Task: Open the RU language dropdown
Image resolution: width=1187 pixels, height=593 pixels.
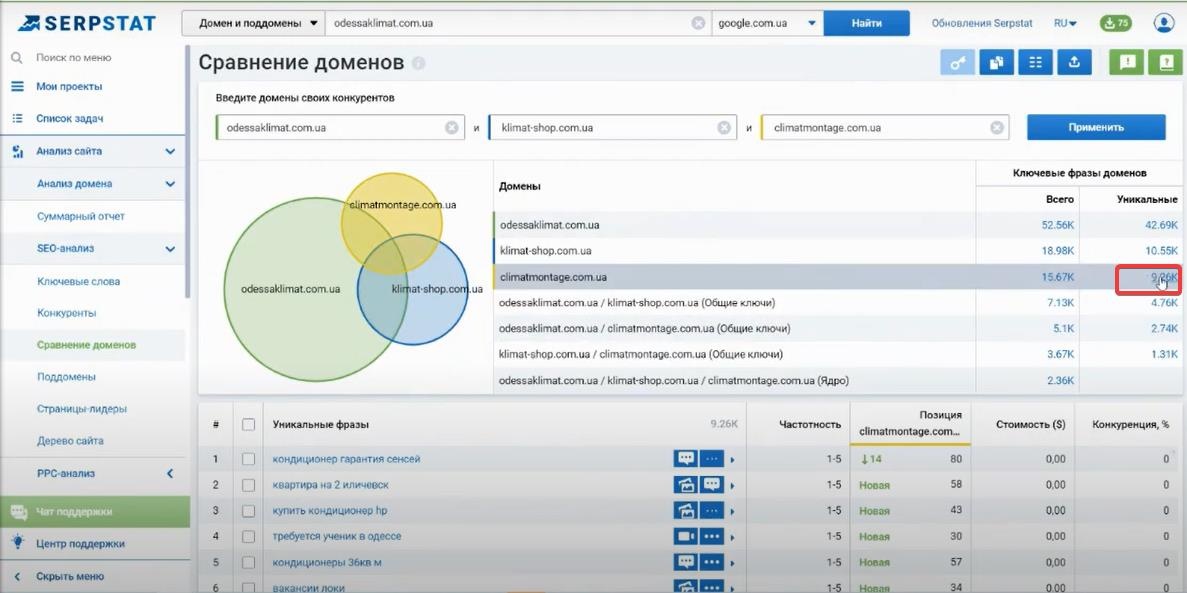Action: click(1065, 23)
